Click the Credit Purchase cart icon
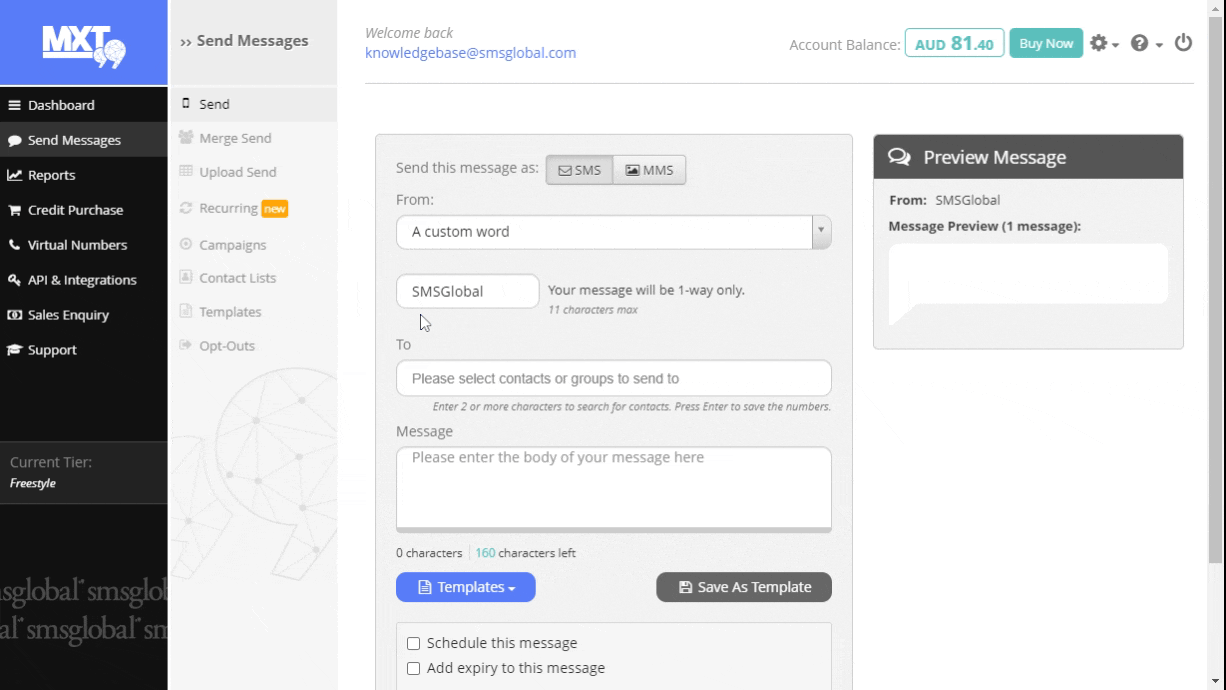Viewport: 1226px width, 690px height. [x=15, y=210]
